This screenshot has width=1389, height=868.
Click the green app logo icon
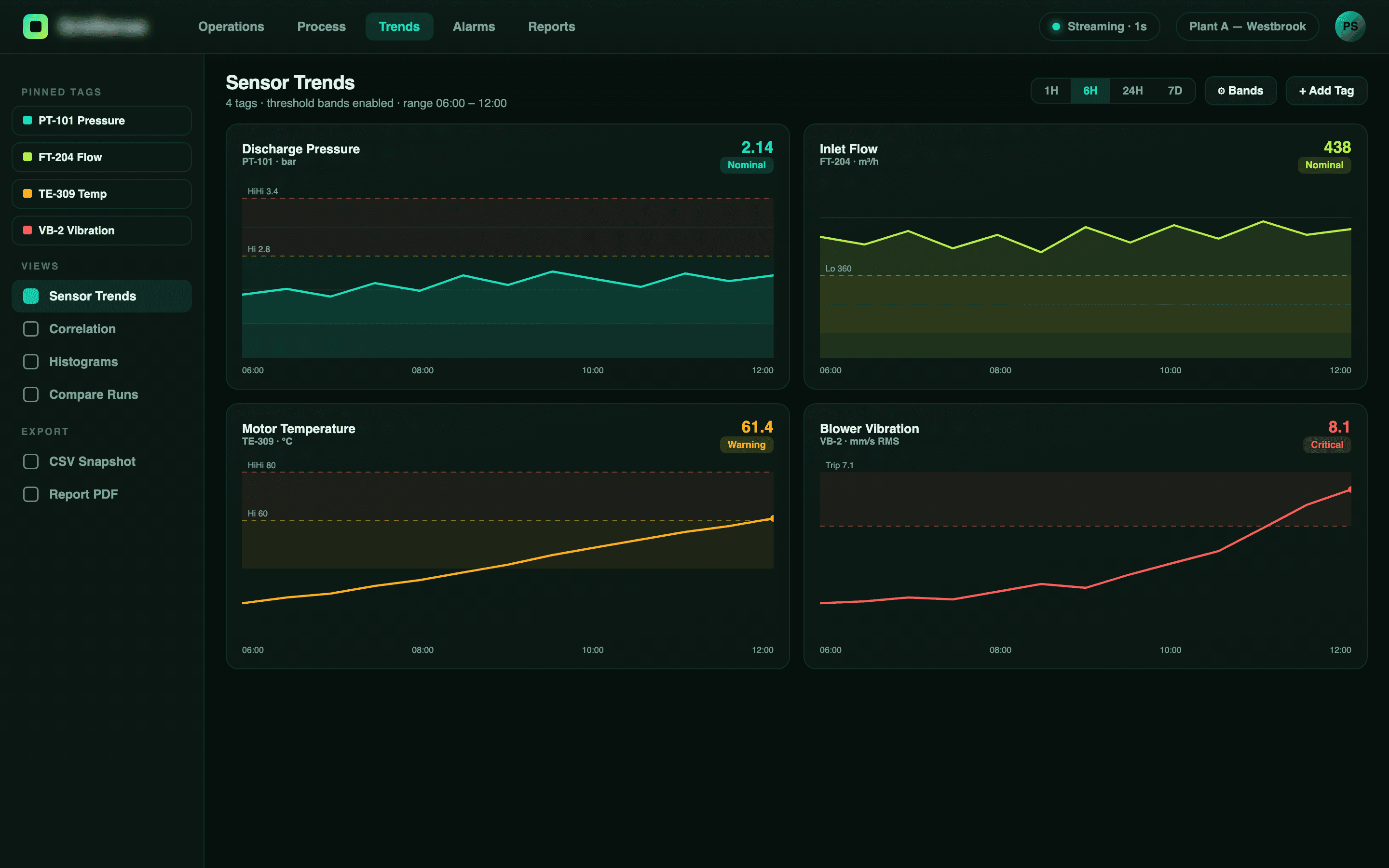[x=36, y=27]
